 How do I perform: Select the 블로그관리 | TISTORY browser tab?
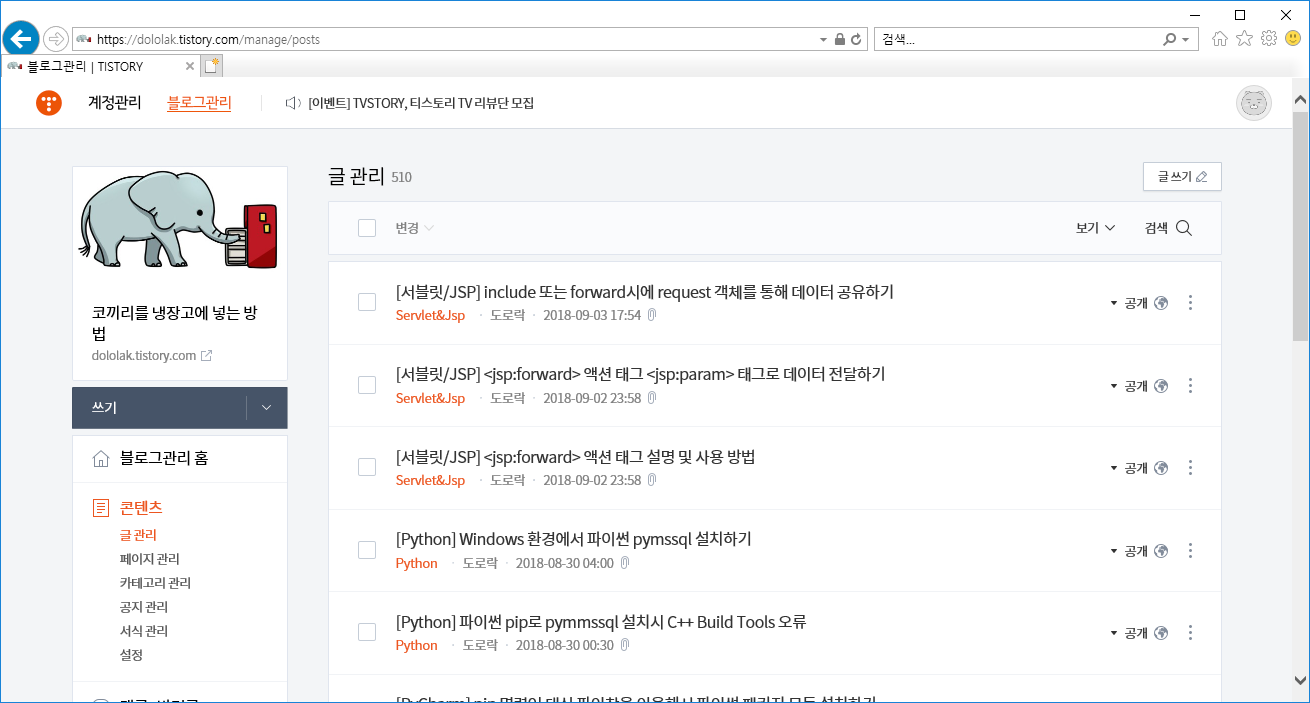click(100, 66)
